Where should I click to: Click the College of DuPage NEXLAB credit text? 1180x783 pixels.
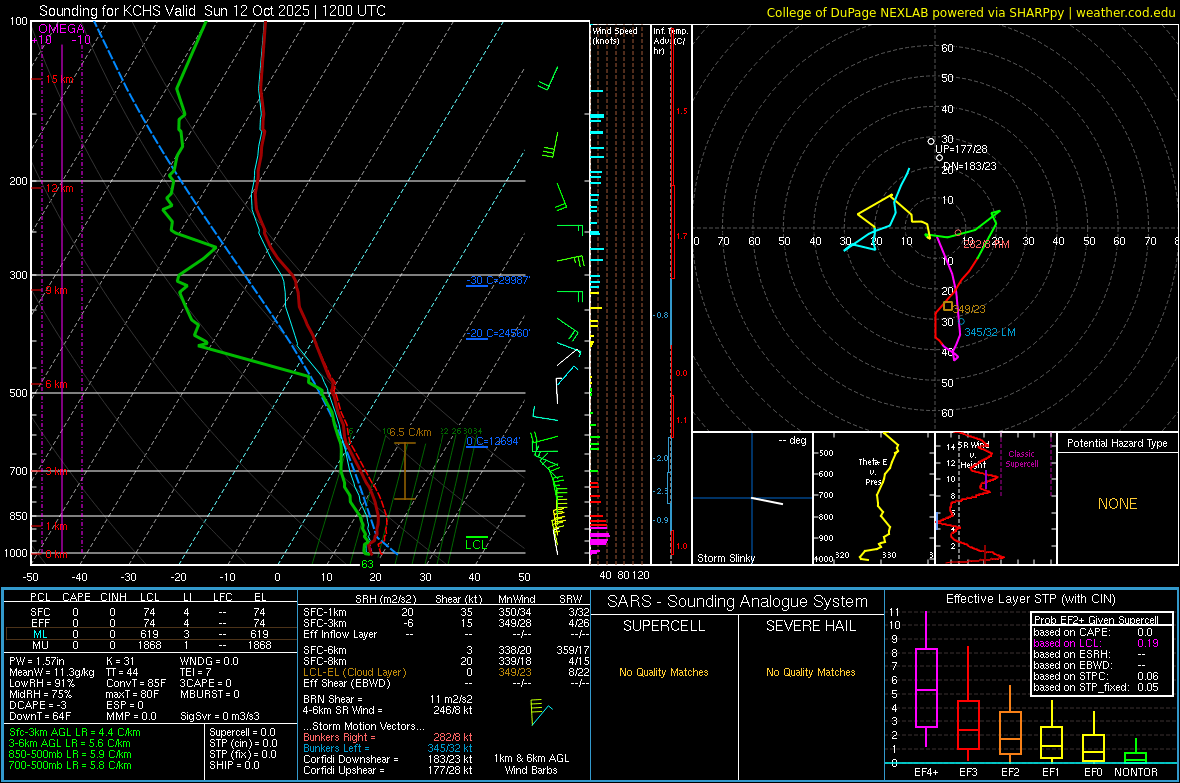point(970,12)
